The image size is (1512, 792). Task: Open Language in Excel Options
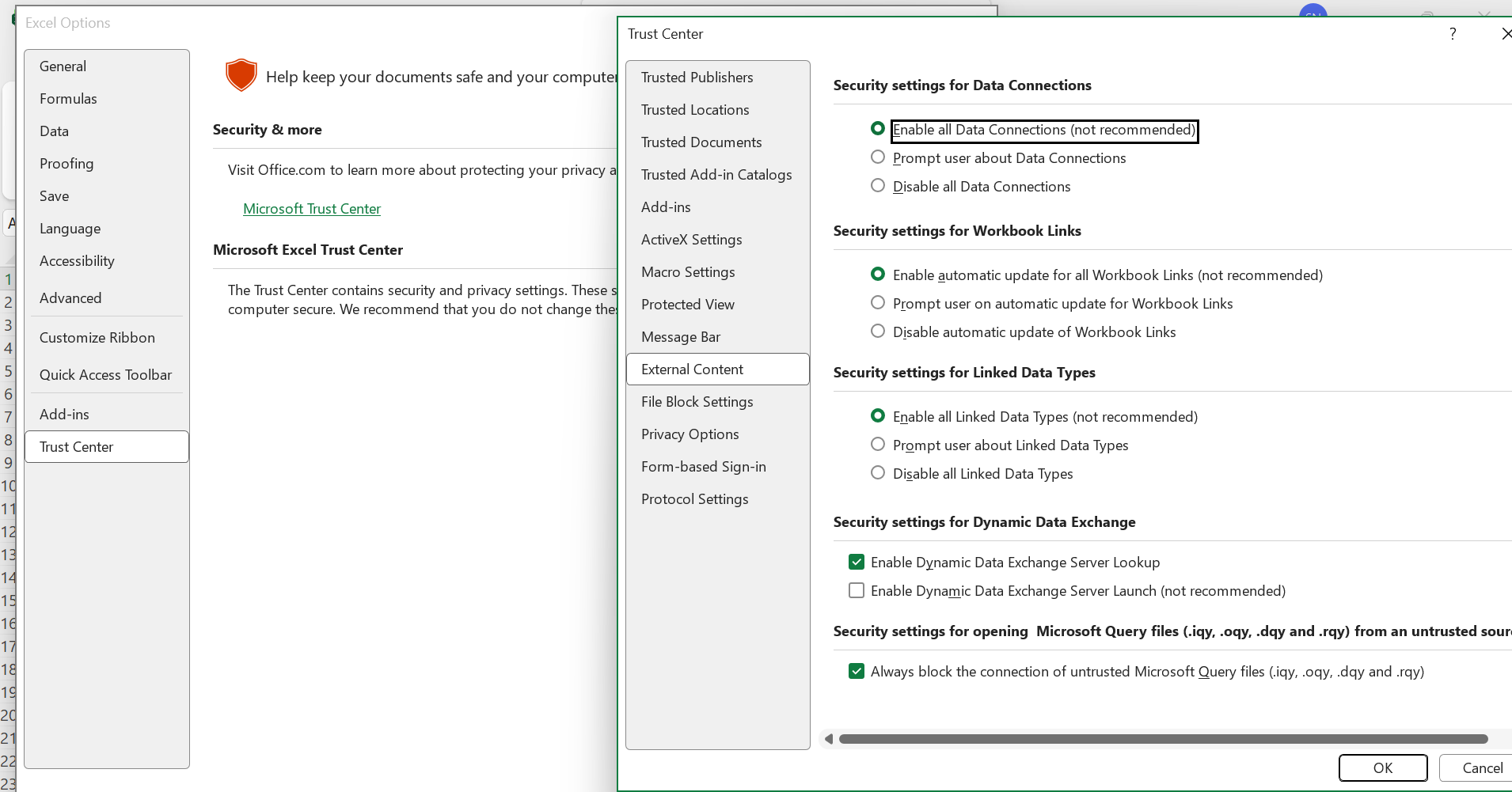pos(107,229)
